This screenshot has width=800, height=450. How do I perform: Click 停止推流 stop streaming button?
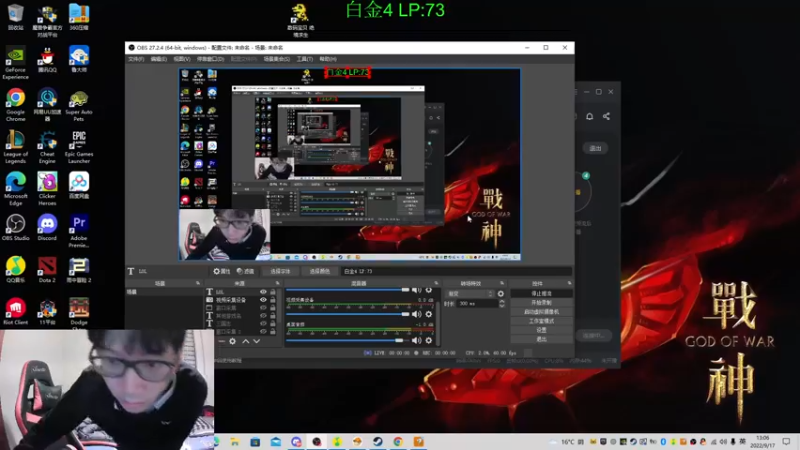click(x=541, y=293)
